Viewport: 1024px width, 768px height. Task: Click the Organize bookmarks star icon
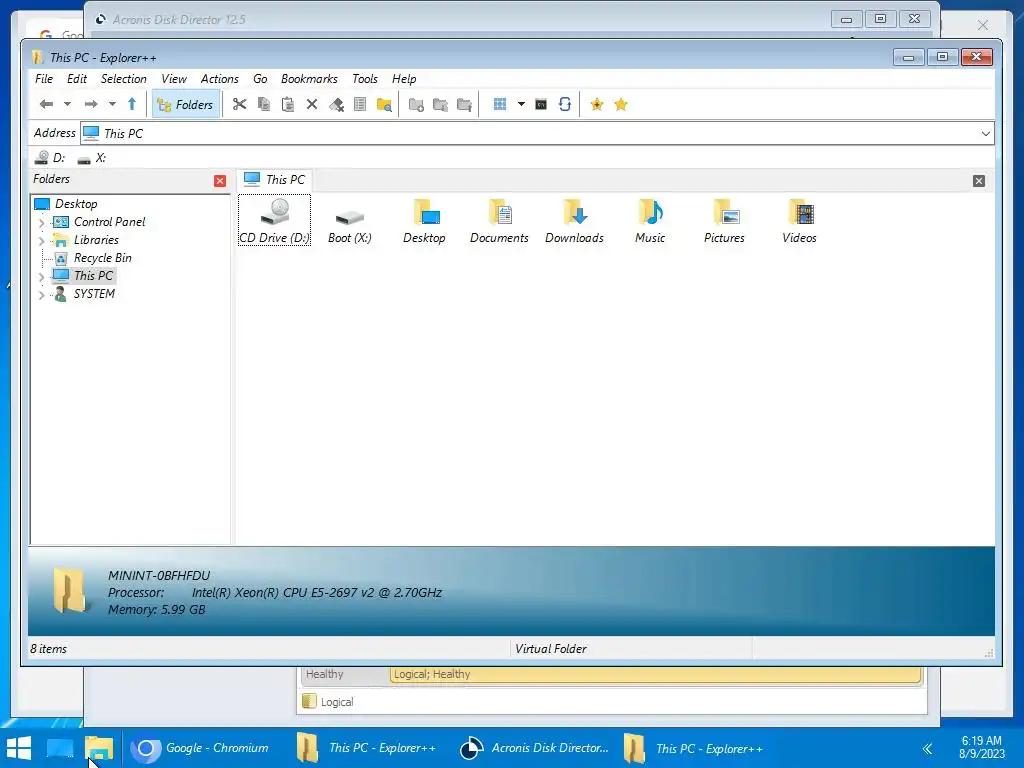tap(621, 104)
